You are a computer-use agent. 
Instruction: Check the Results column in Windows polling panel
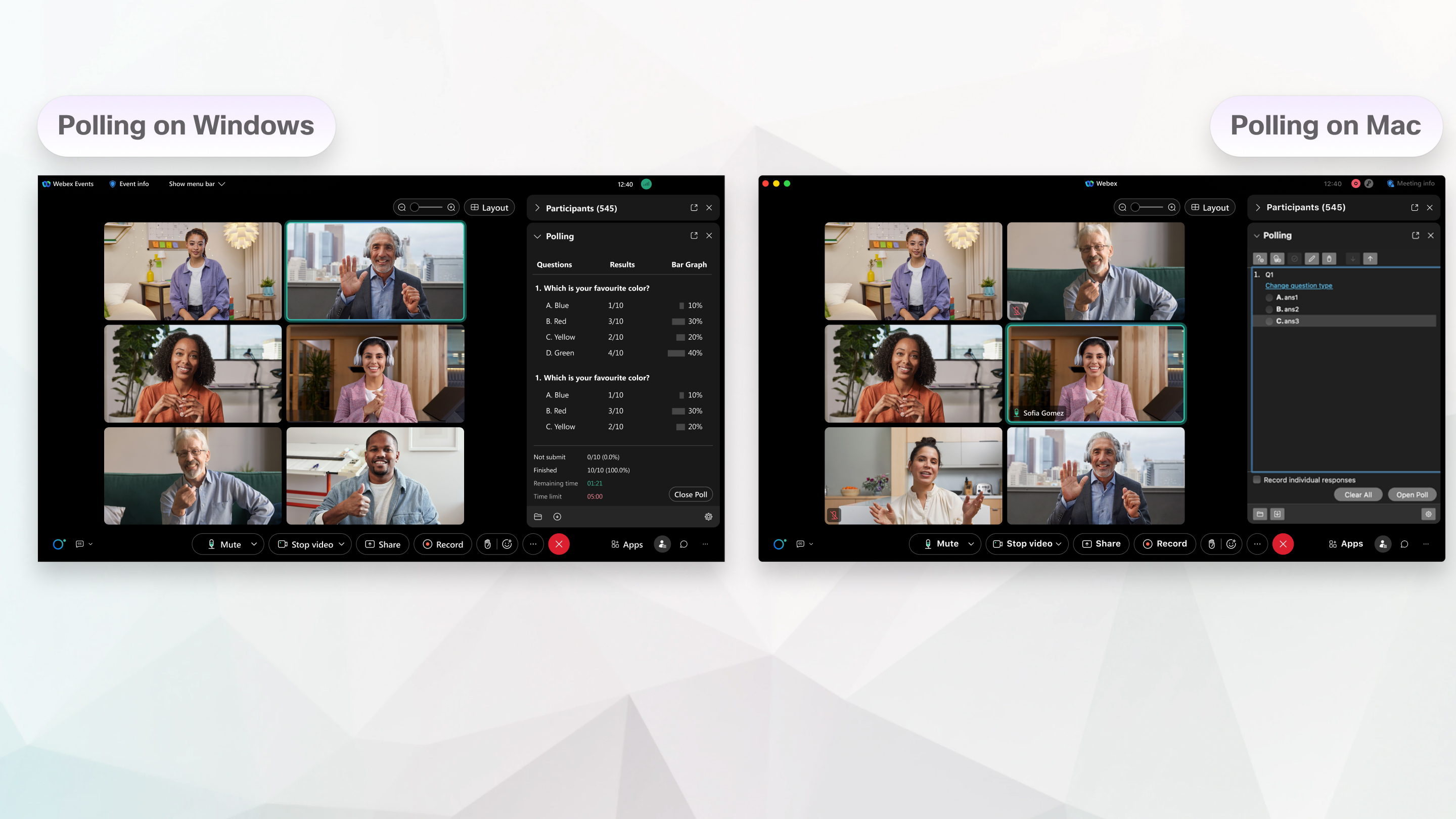click(622, 264)
